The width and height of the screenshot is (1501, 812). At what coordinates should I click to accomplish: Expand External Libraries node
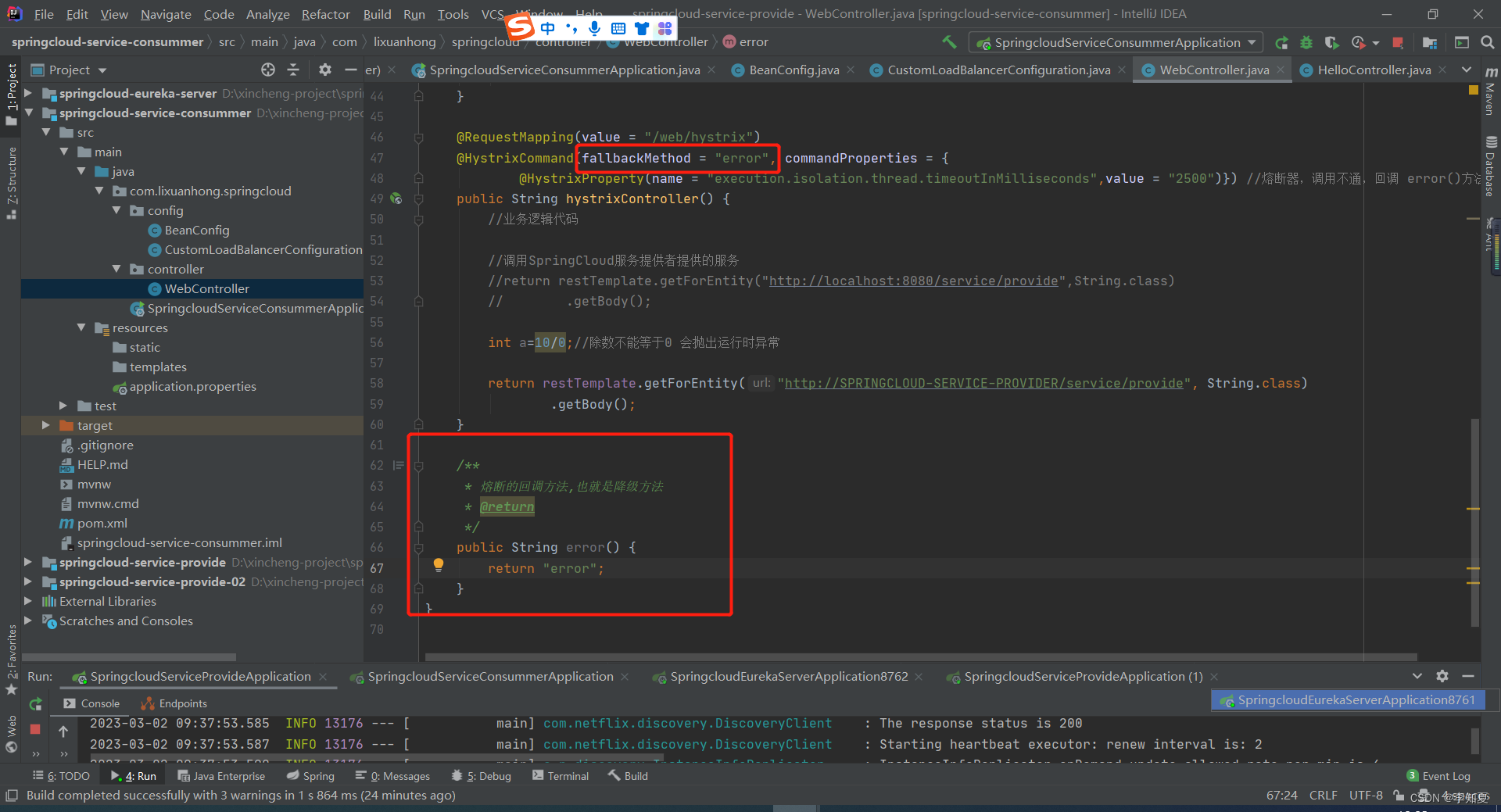point(29,601)
